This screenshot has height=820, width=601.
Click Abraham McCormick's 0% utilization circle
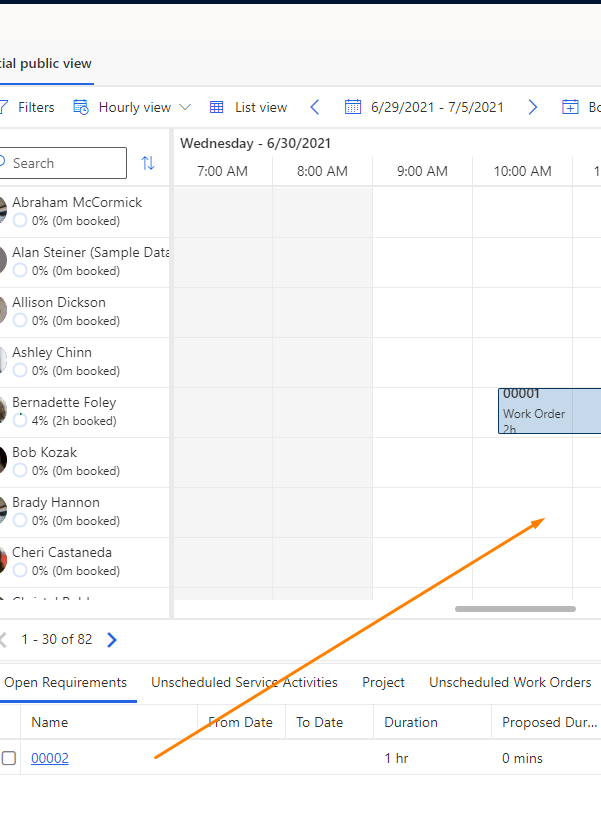(20, 221)
